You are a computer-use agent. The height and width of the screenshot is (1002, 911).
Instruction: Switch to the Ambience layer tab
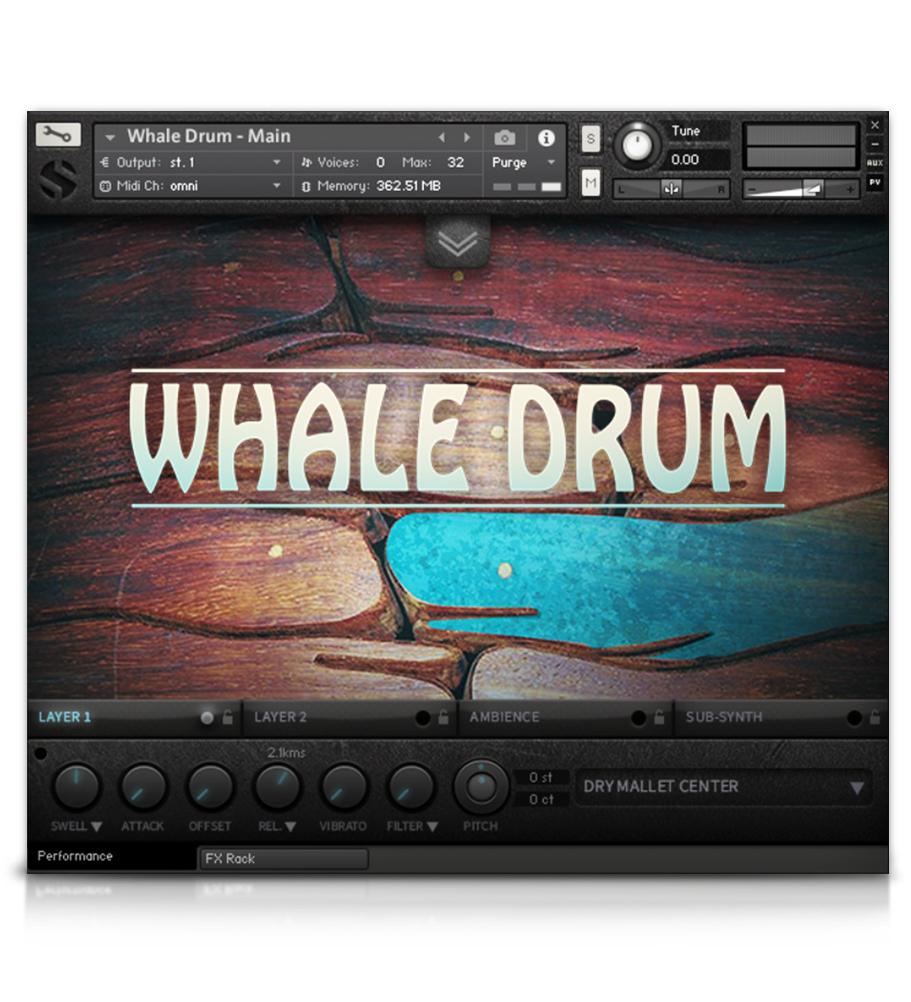coord(502,717)
